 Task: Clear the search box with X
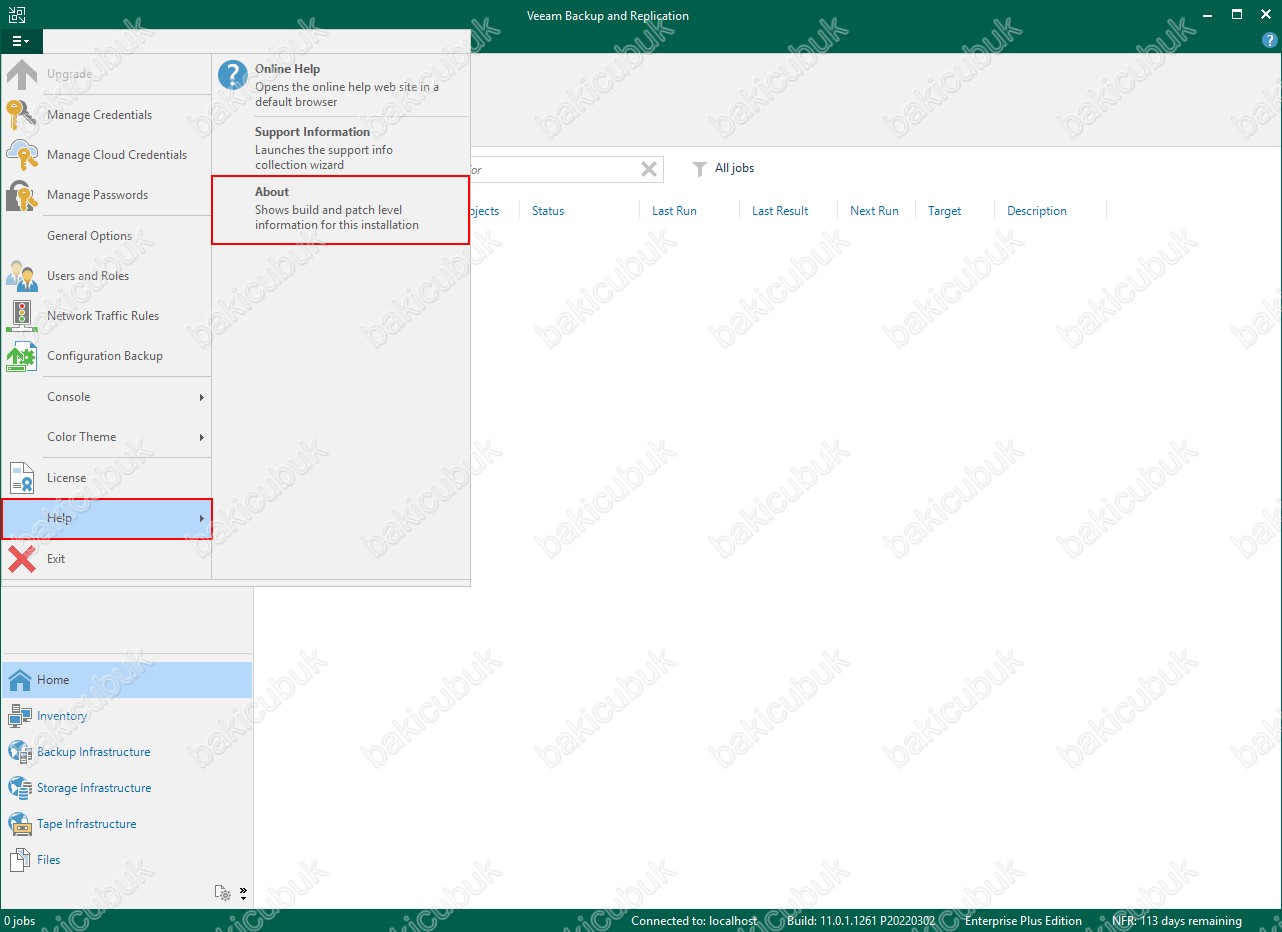pos(649,169)
